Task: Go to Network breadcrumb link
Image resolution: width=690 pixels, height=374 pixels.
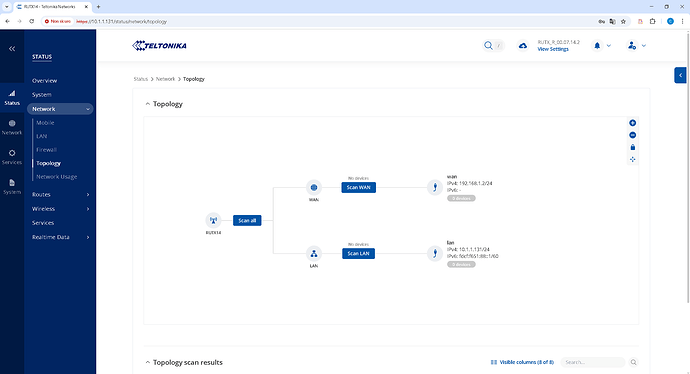Action: 165,79
